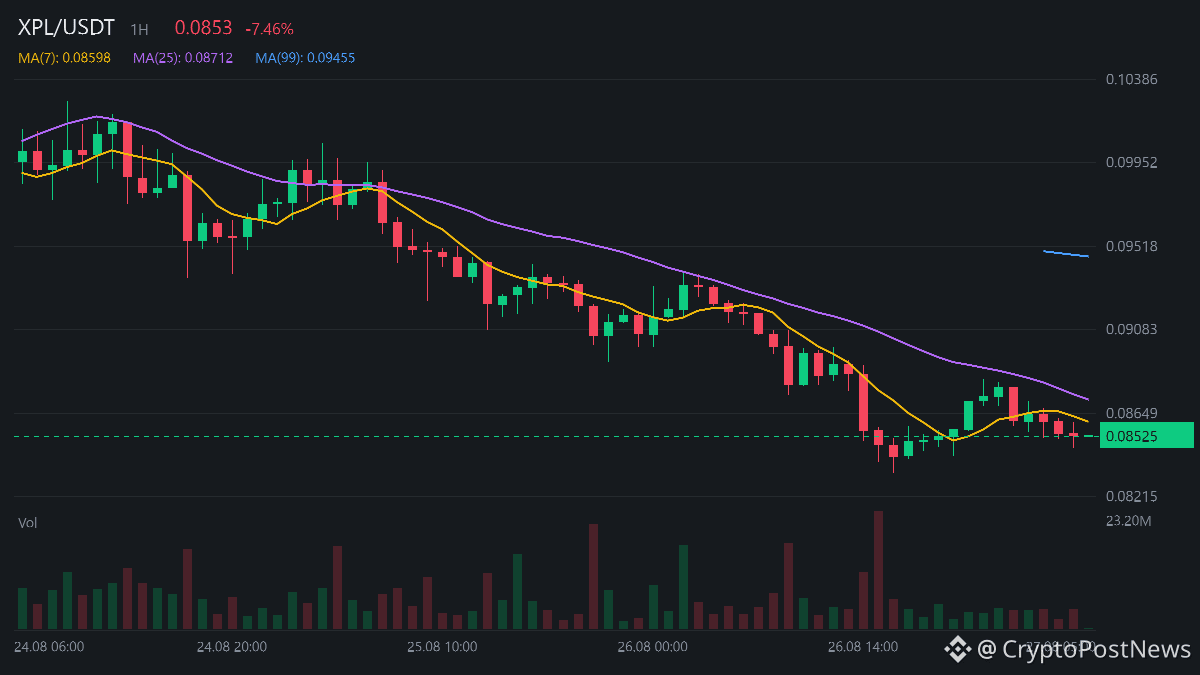
Task: Click the 0.10386 price axis label
Action: [x=1131, y=79]
